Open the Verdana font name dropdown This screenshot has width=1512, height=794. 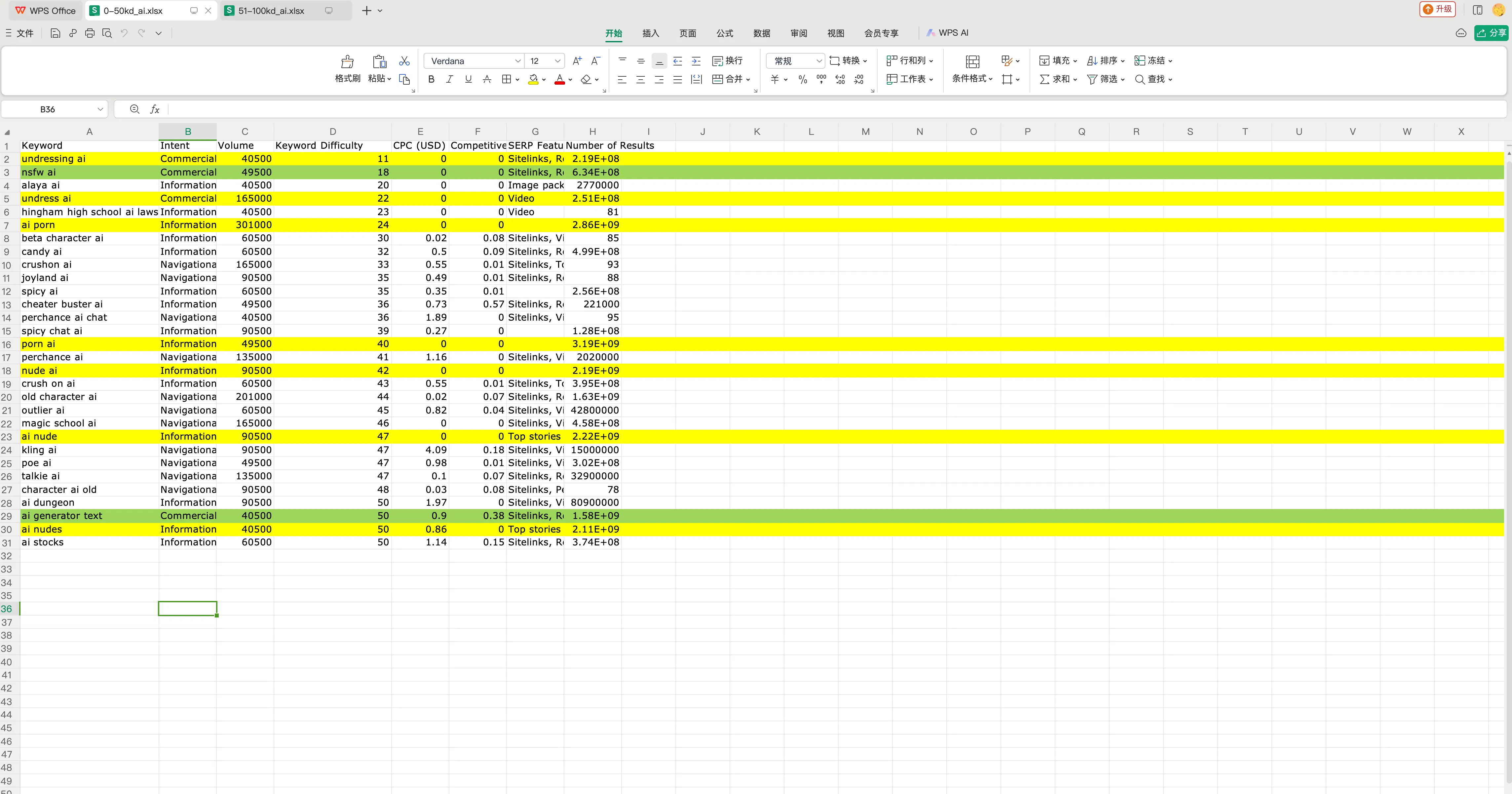pos(518,61)
